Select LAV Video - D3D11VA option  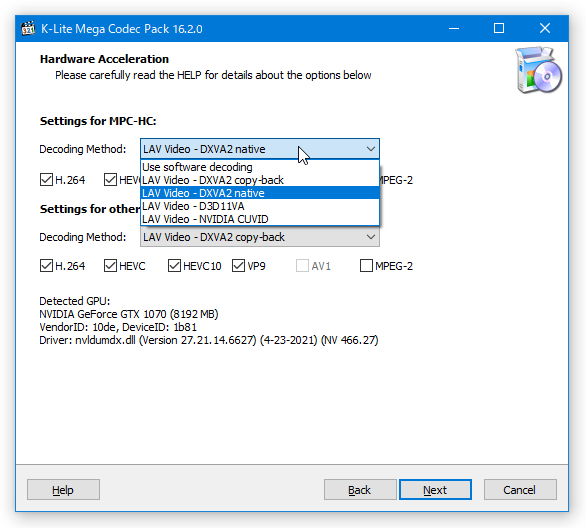point(260,206)
